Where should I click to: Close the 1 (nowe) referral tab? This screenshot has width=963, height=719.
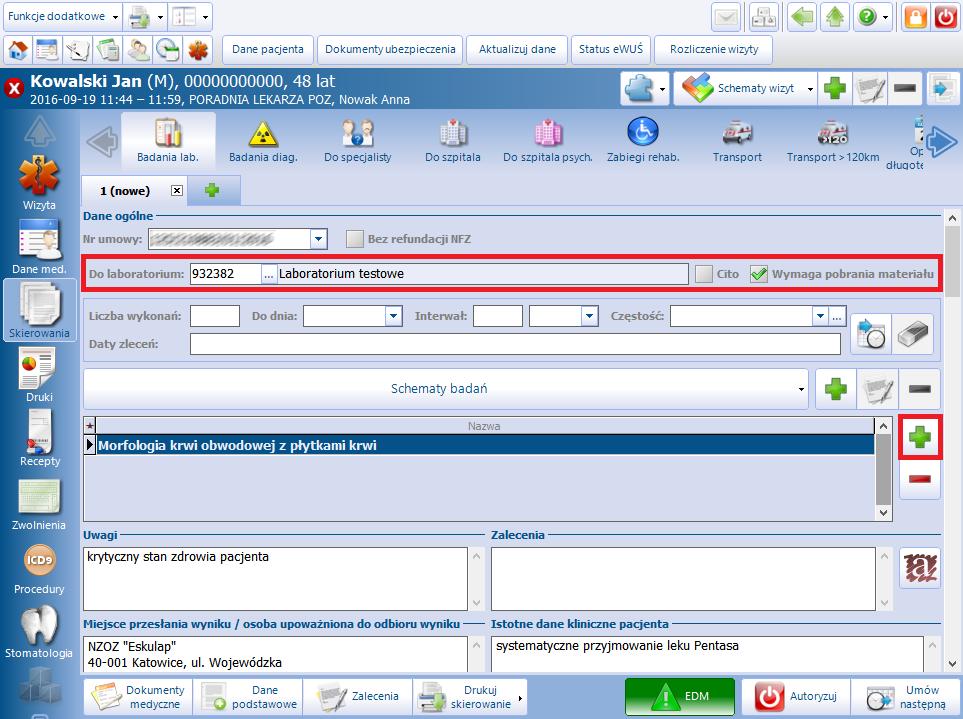click(177, 190)
